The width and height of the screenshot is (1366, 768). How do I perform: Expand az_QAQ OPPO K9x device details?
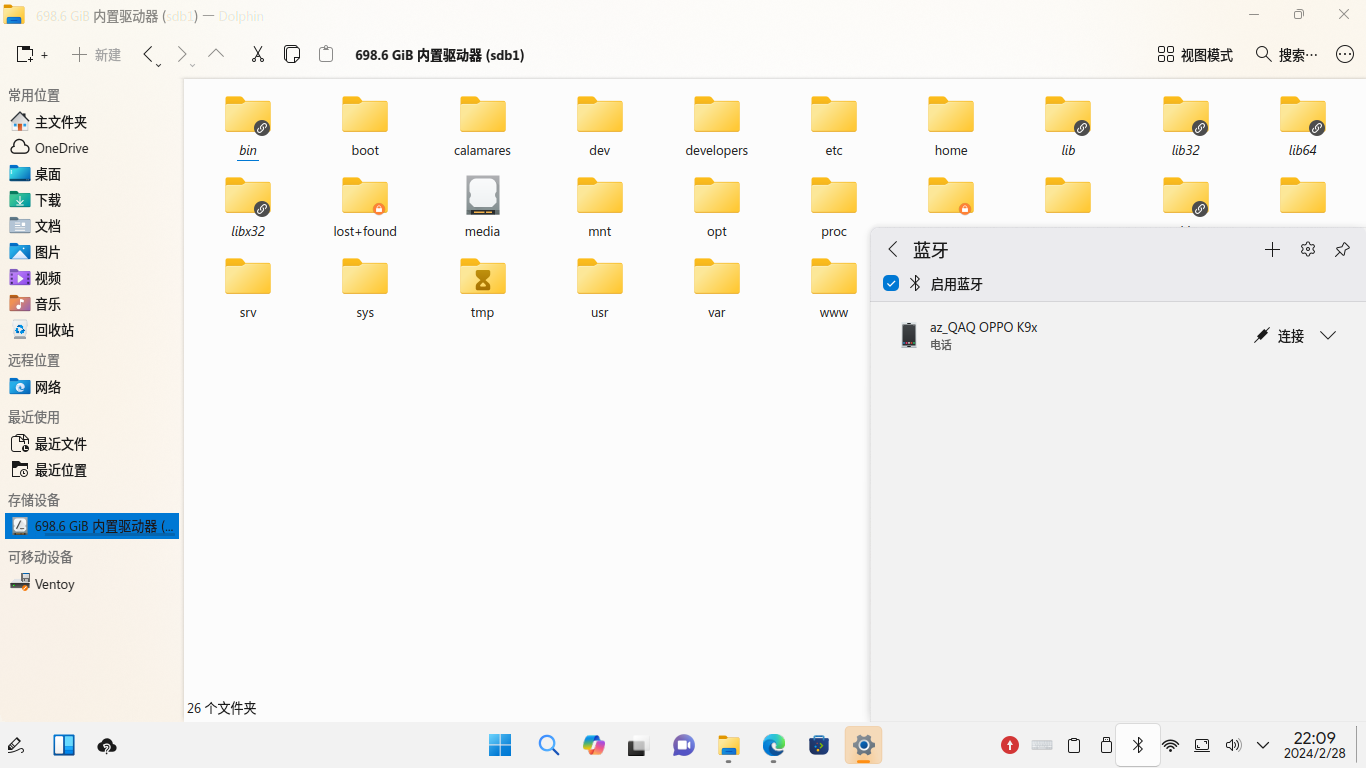1328,336
